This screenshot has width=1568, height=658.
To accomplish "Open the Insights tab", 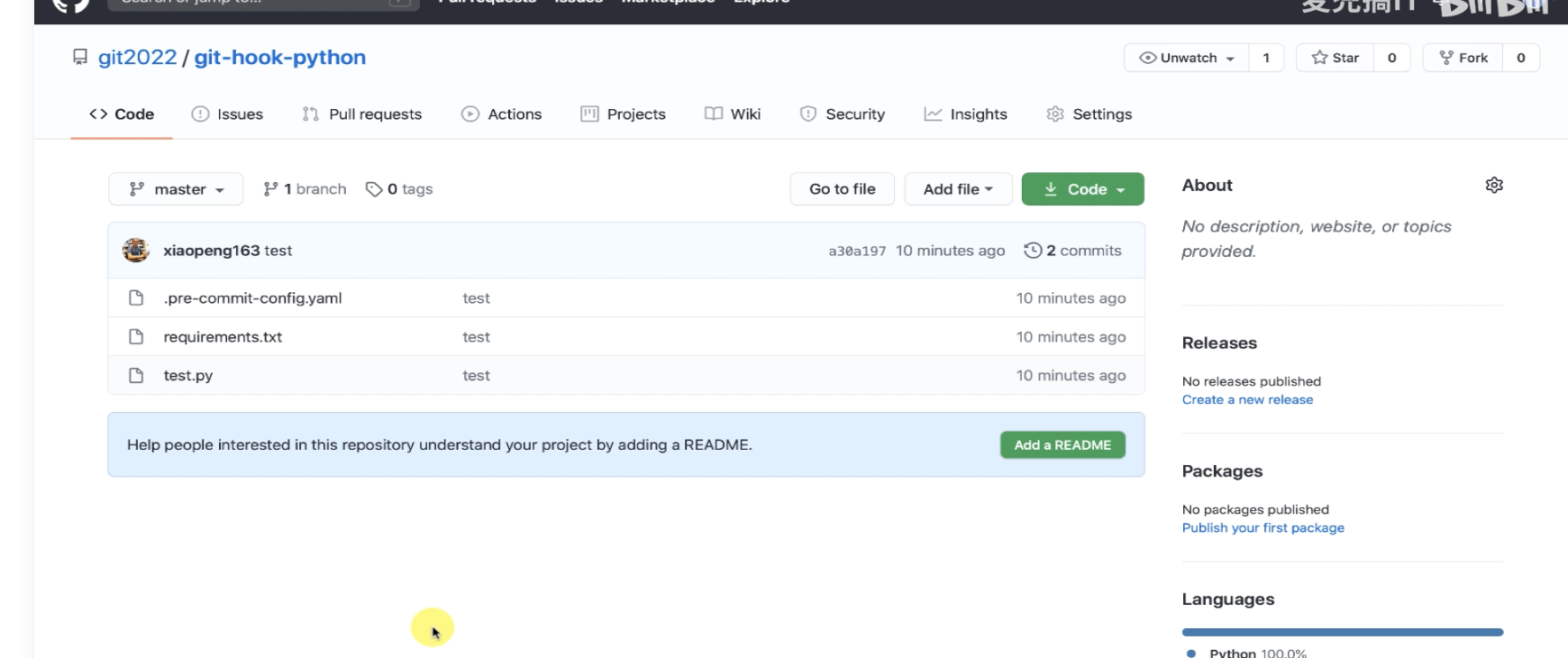I will click(x=966, y=114).
